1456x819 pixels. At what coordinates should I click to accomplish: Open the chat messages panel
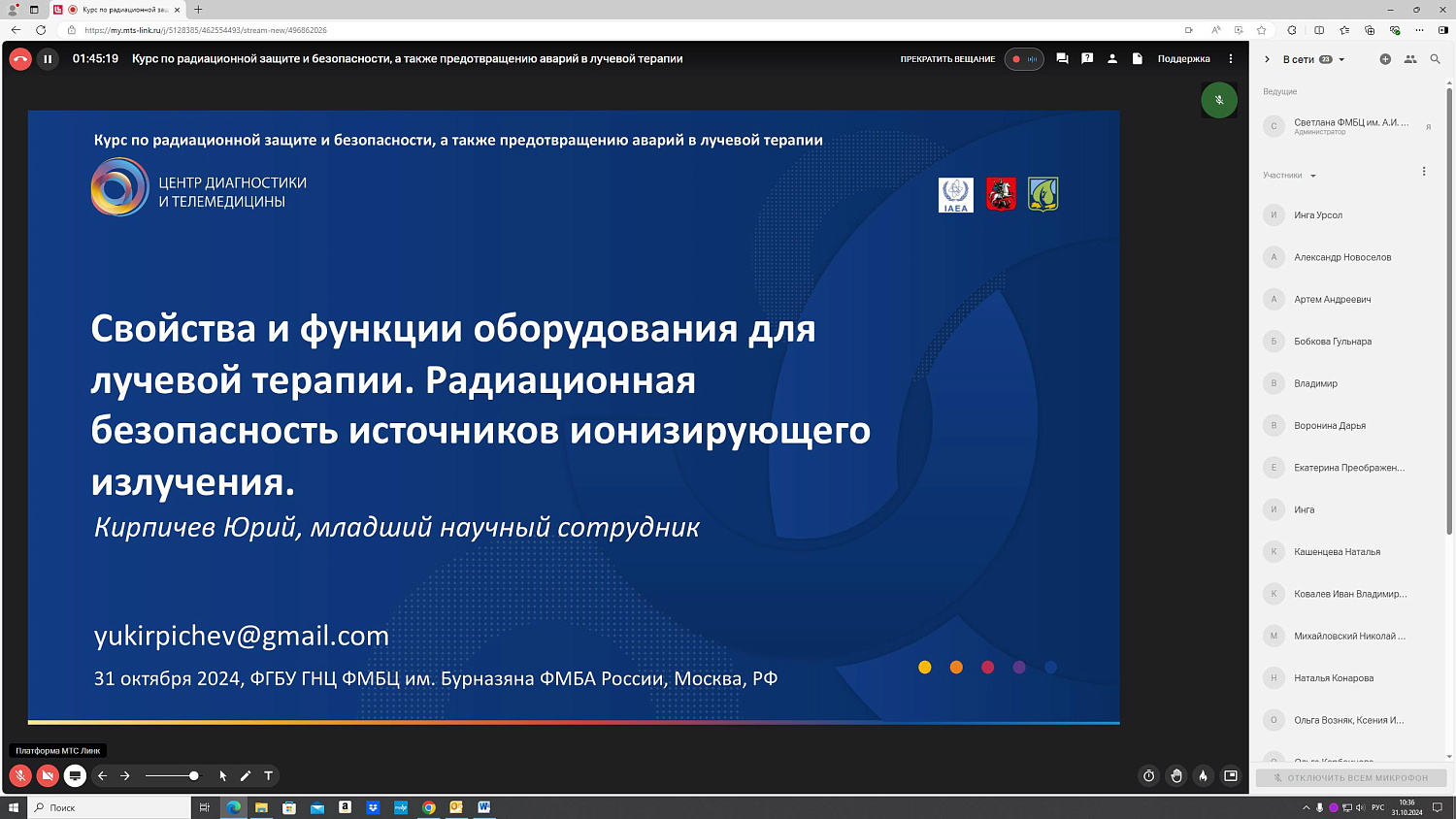(1062, 59)
